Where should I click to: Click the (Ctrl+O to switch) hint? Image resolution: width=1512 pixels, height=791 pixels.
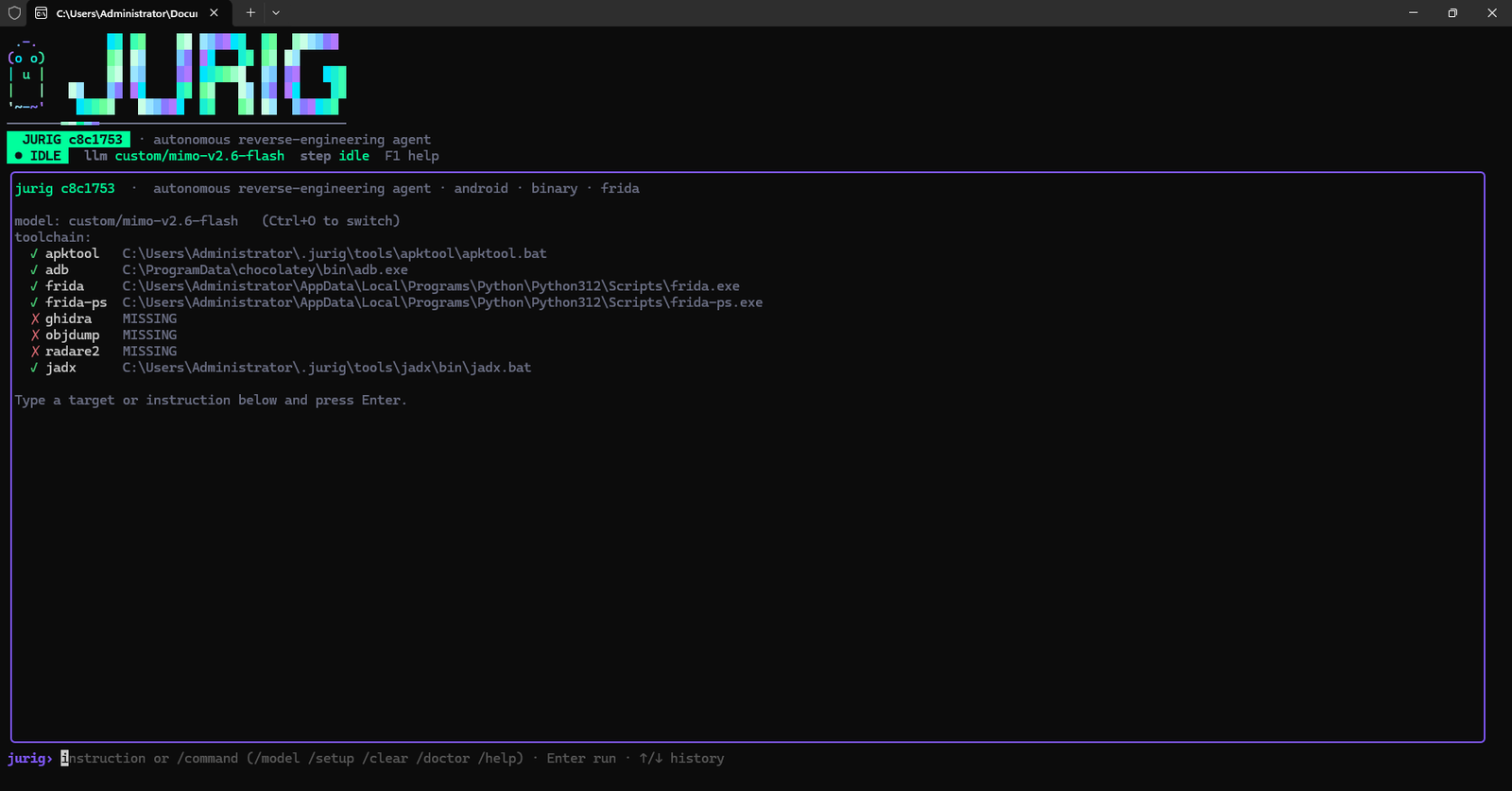click(x=331, y=221)
